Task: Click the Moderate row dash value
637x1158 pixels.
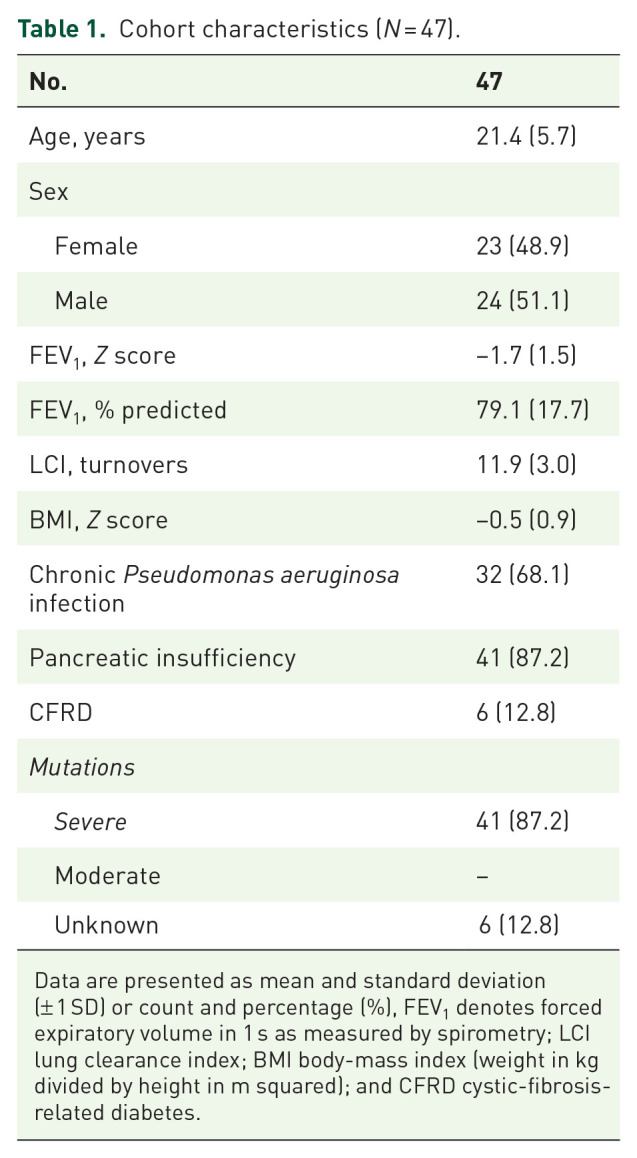Action: (484, 877)
